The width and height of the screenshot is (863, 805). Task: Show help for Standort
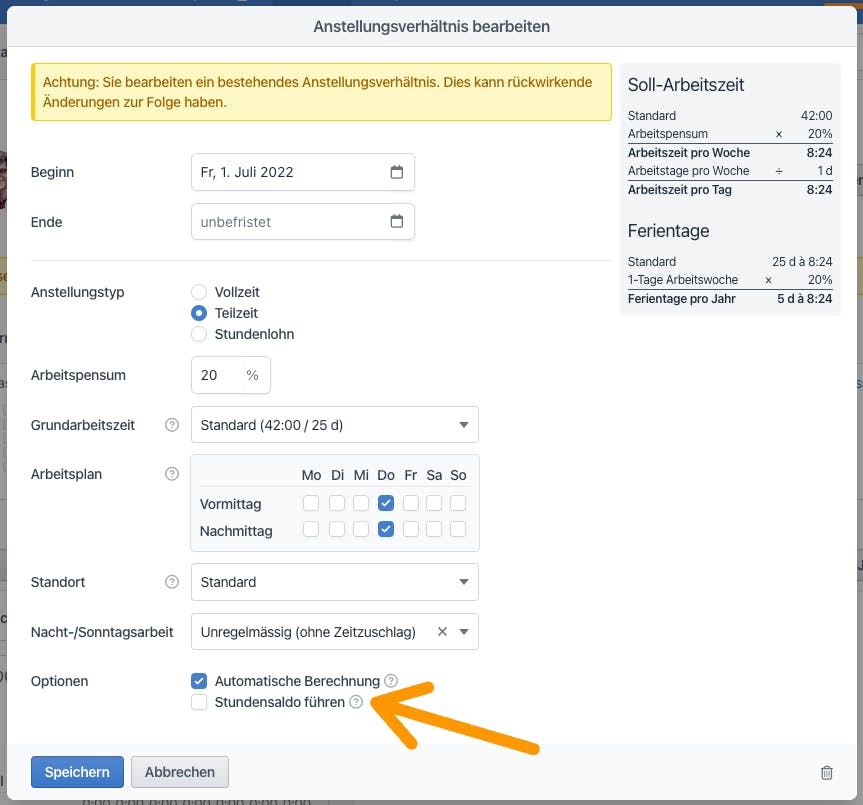(x=172, y=582)
